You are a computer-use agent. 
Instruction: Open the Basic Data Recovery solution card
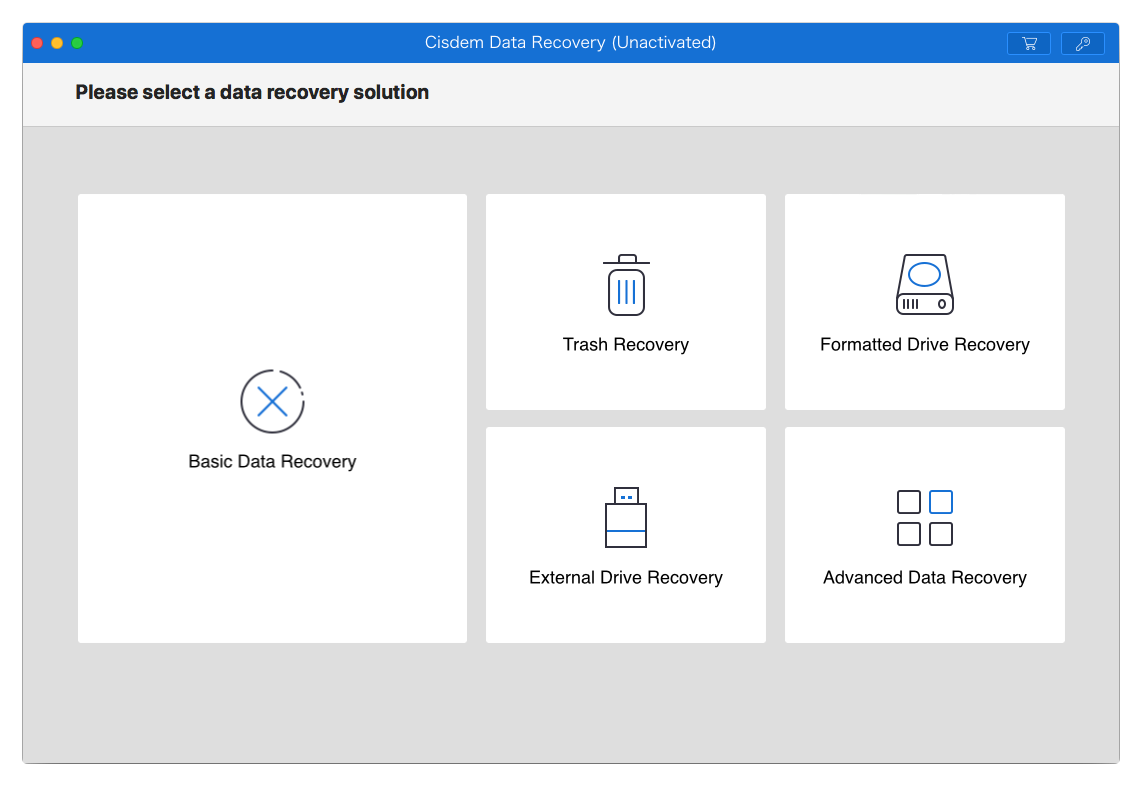pos(272,418)
